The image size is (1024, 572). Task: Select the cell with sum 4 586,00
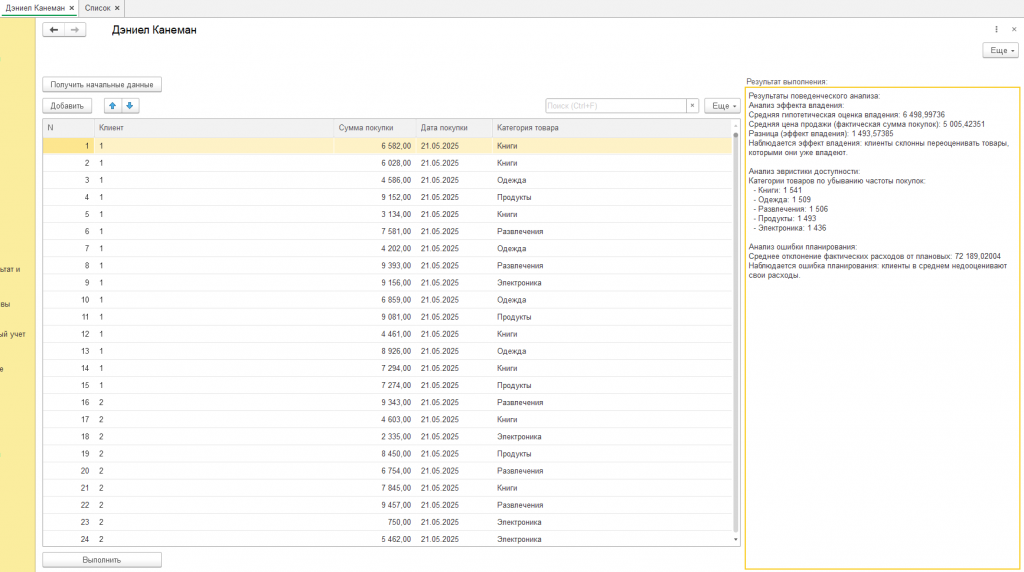(x=375, y=180)
